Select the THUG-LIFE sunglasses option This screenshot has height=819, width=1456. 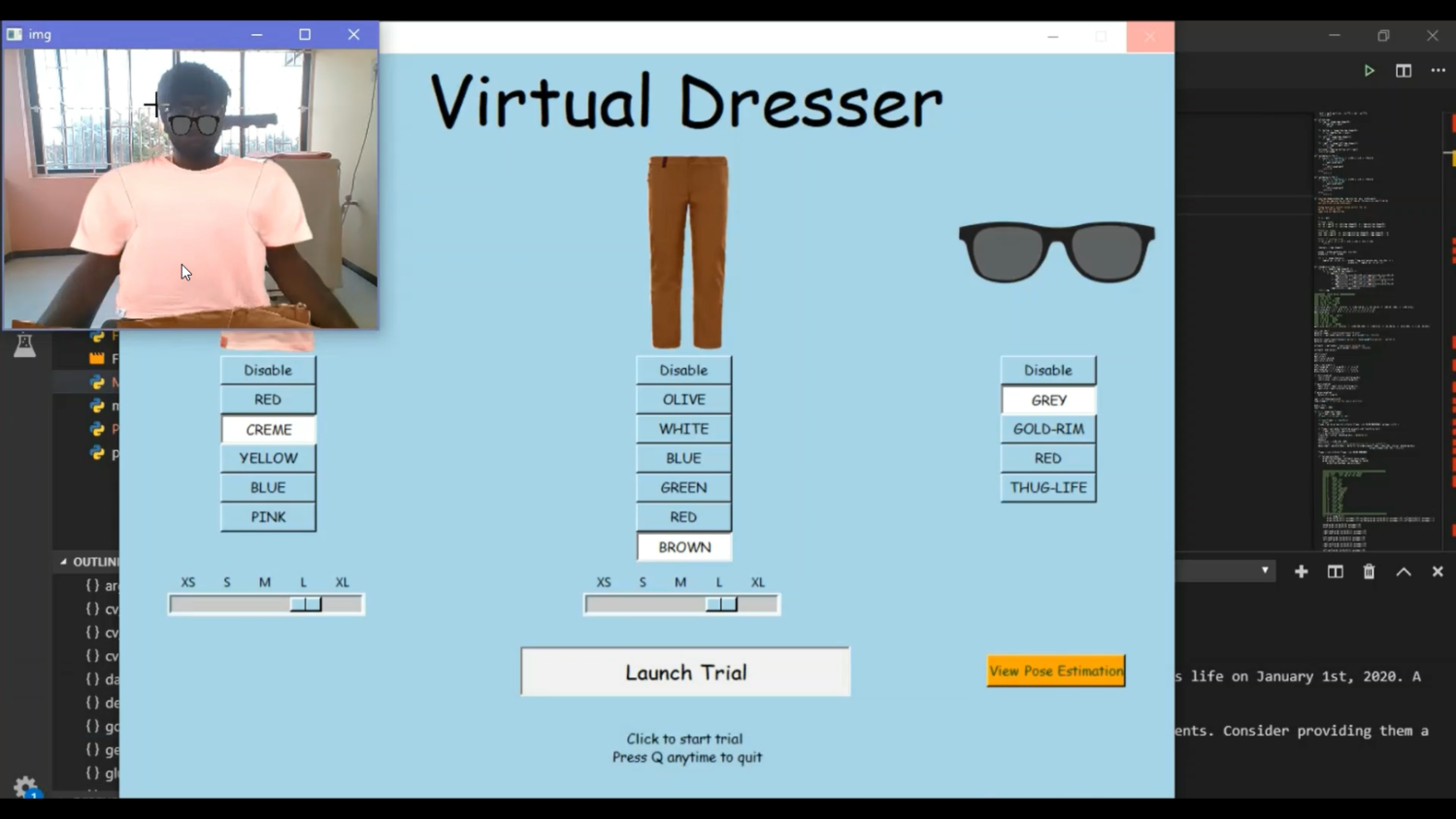tap(1048, 487)
